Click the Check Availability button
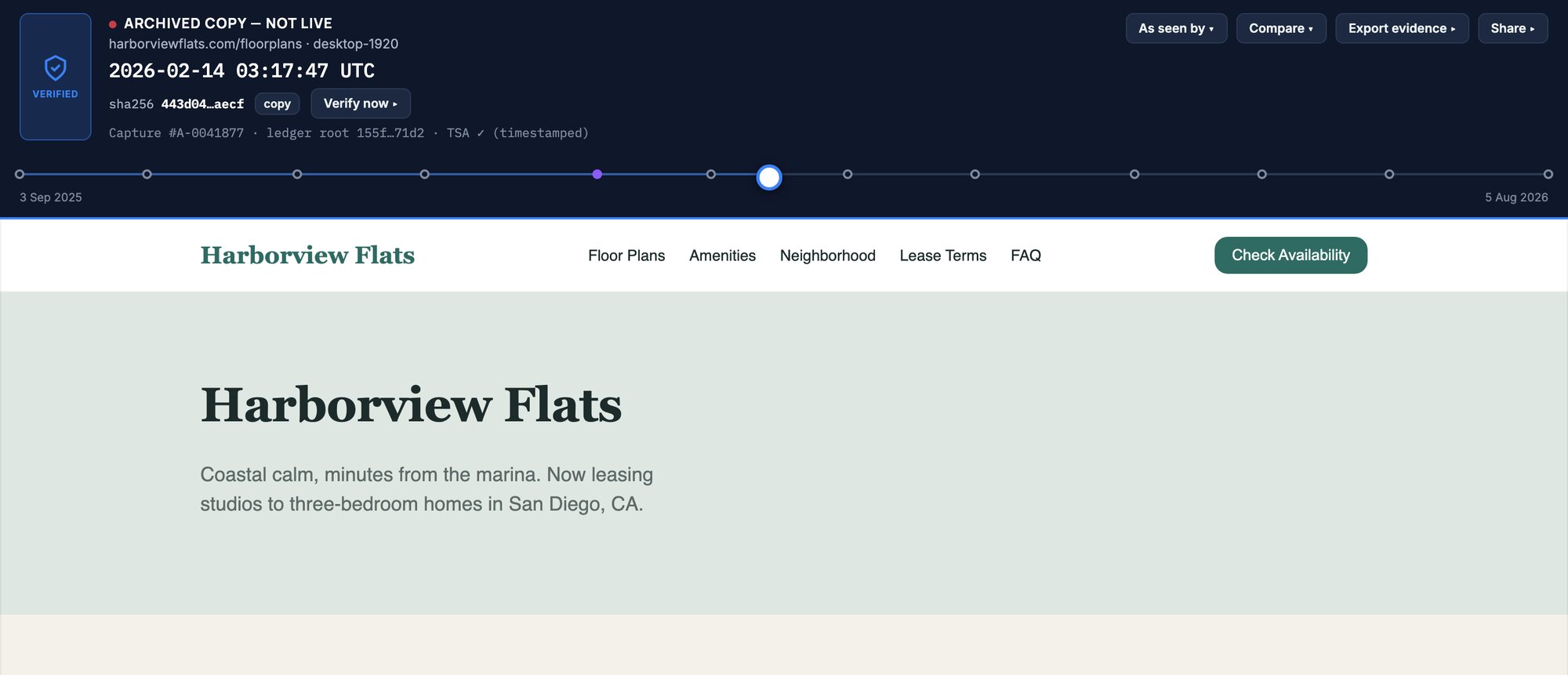Image resolution: width=1568 pixels, height=675 pixels. [1290, 255]
